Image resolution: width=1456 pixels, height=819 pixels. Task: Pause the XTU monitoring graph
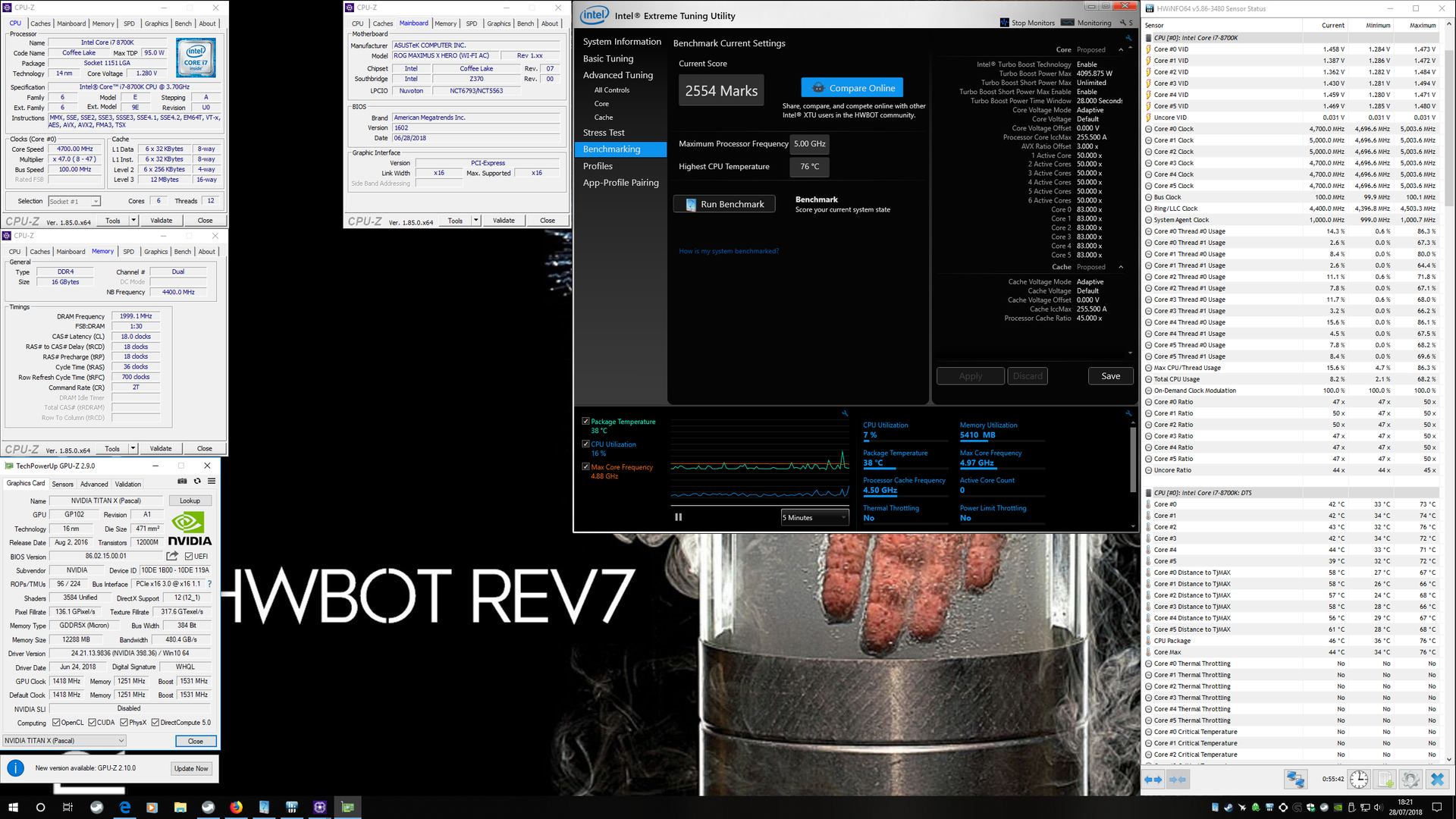679,517
